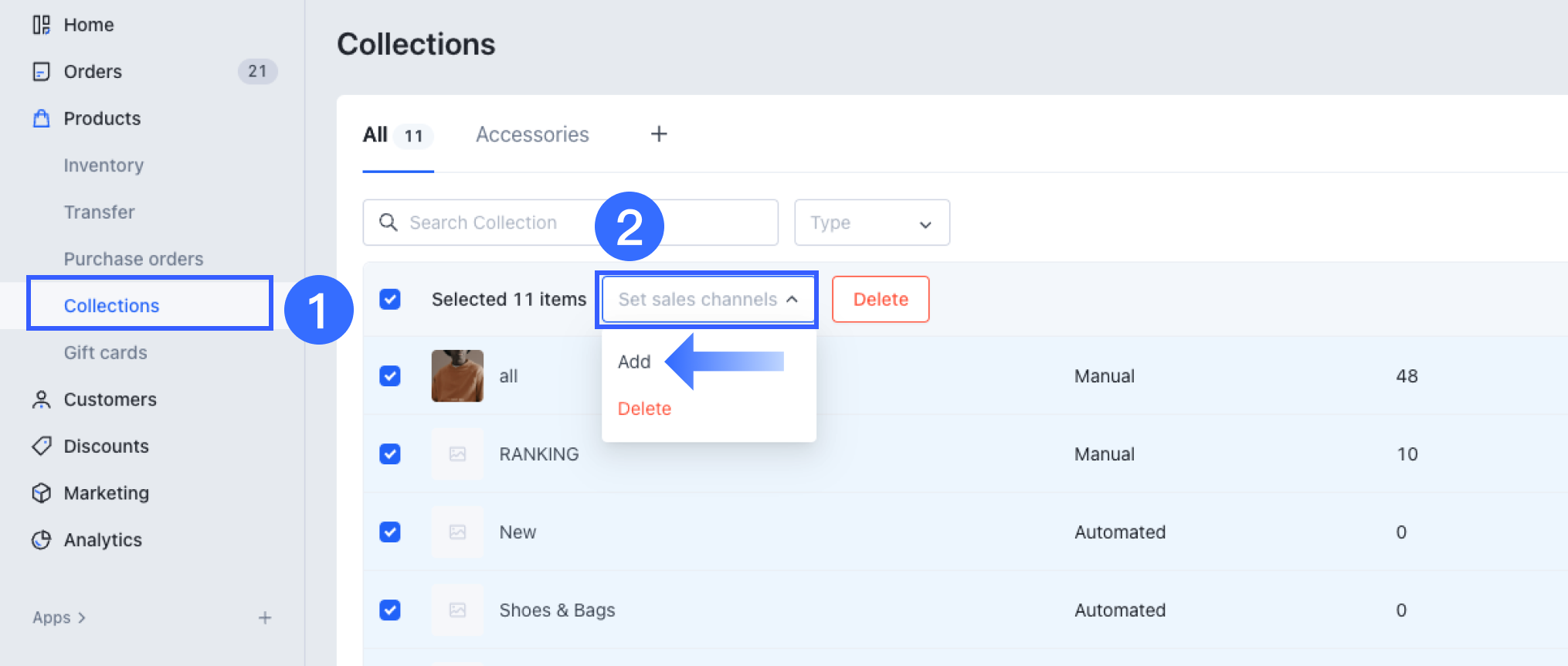Add a new view tab with plus icon
This screenshot has width=1568, height=666.
click(x=659, y=134)
